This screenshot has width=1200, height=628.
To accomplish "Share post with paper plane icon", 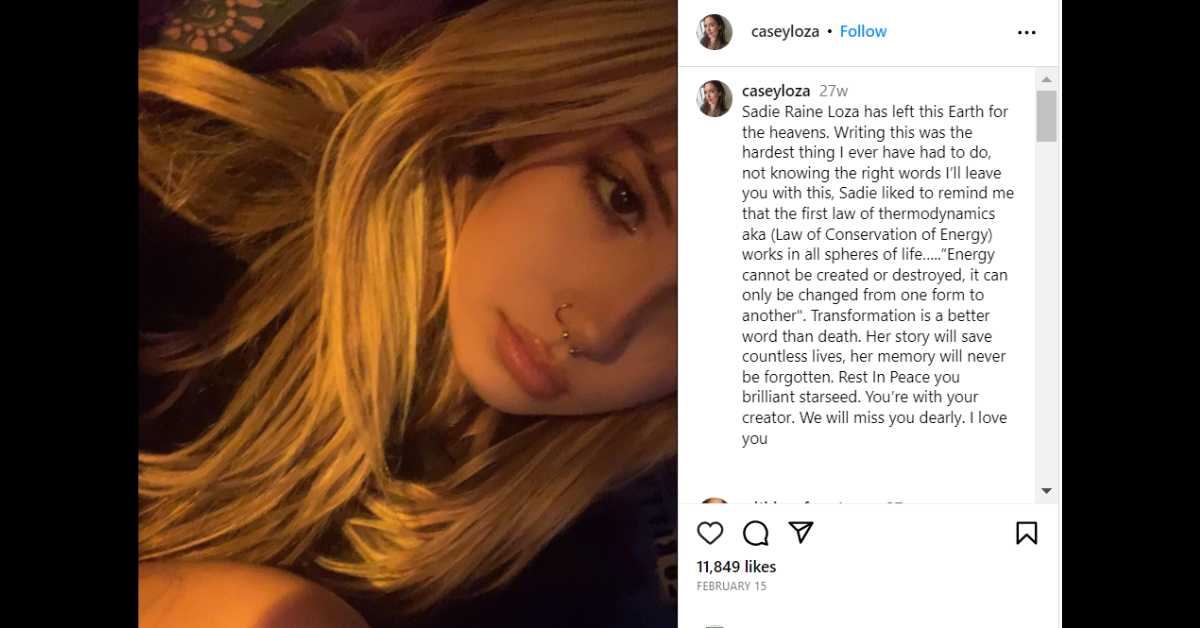I will pyautogui.click(x=801, y=532).
